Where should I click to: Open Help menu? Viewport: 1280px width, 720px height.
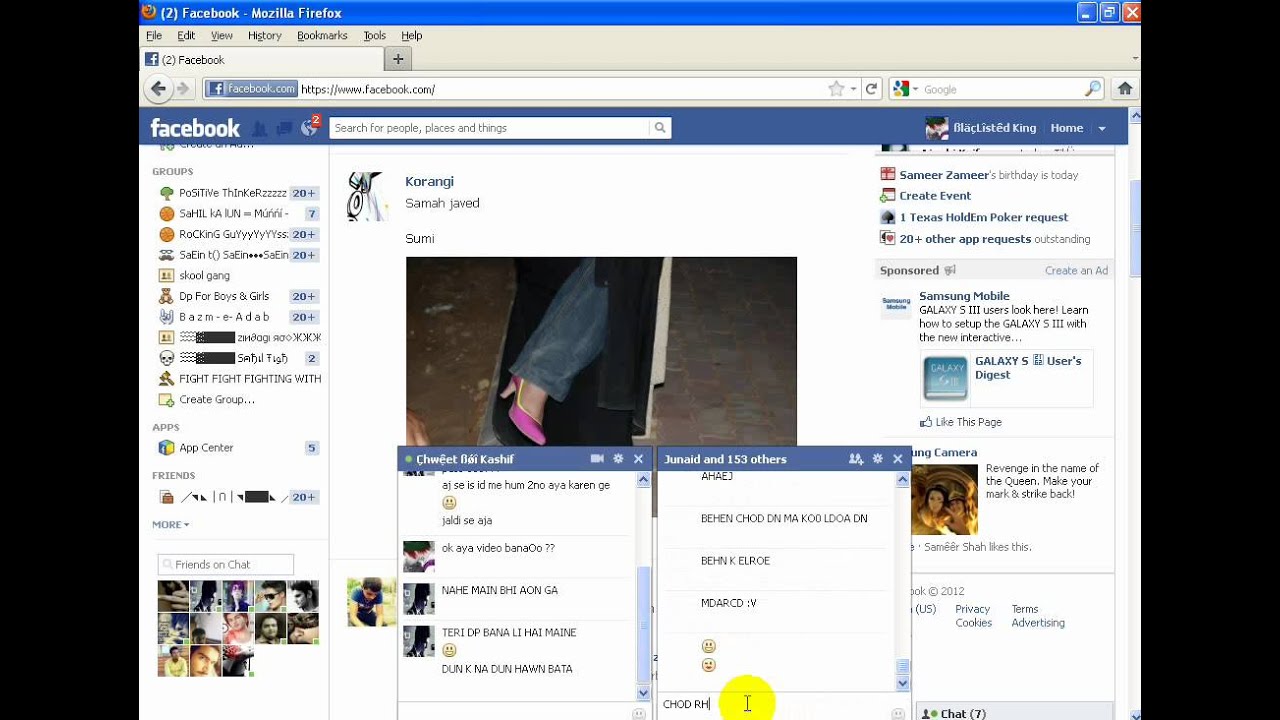coord(411,35)
